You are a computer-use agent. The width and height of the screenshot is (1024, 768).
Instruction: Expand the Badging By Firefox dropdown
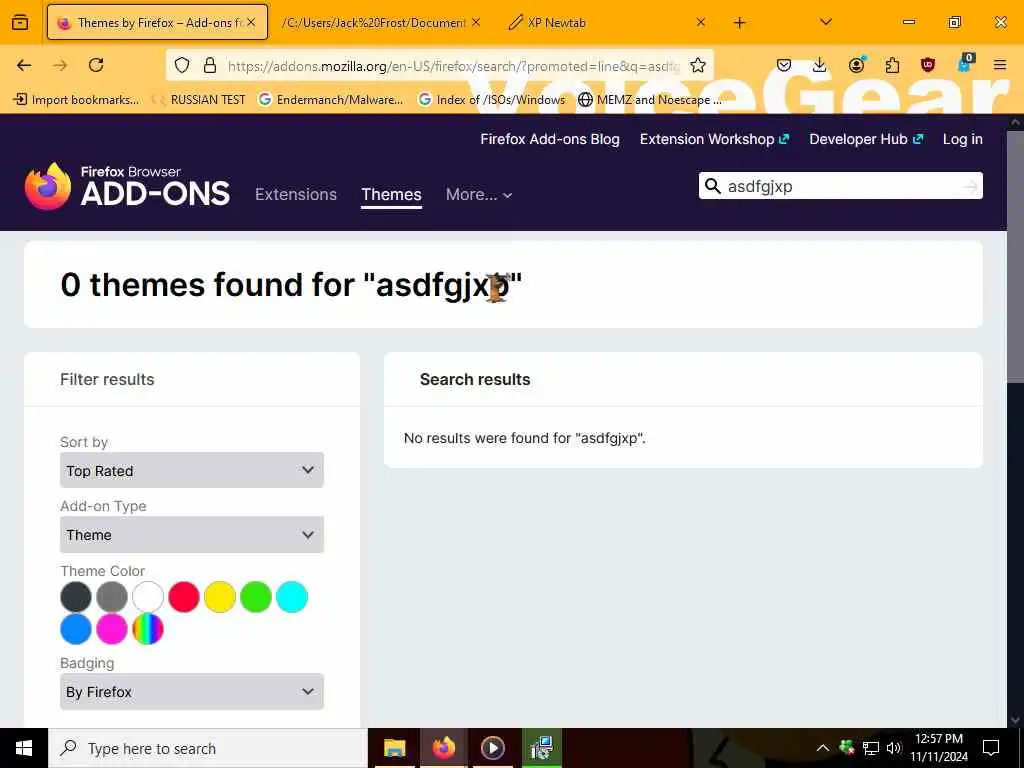pos(191,692)
